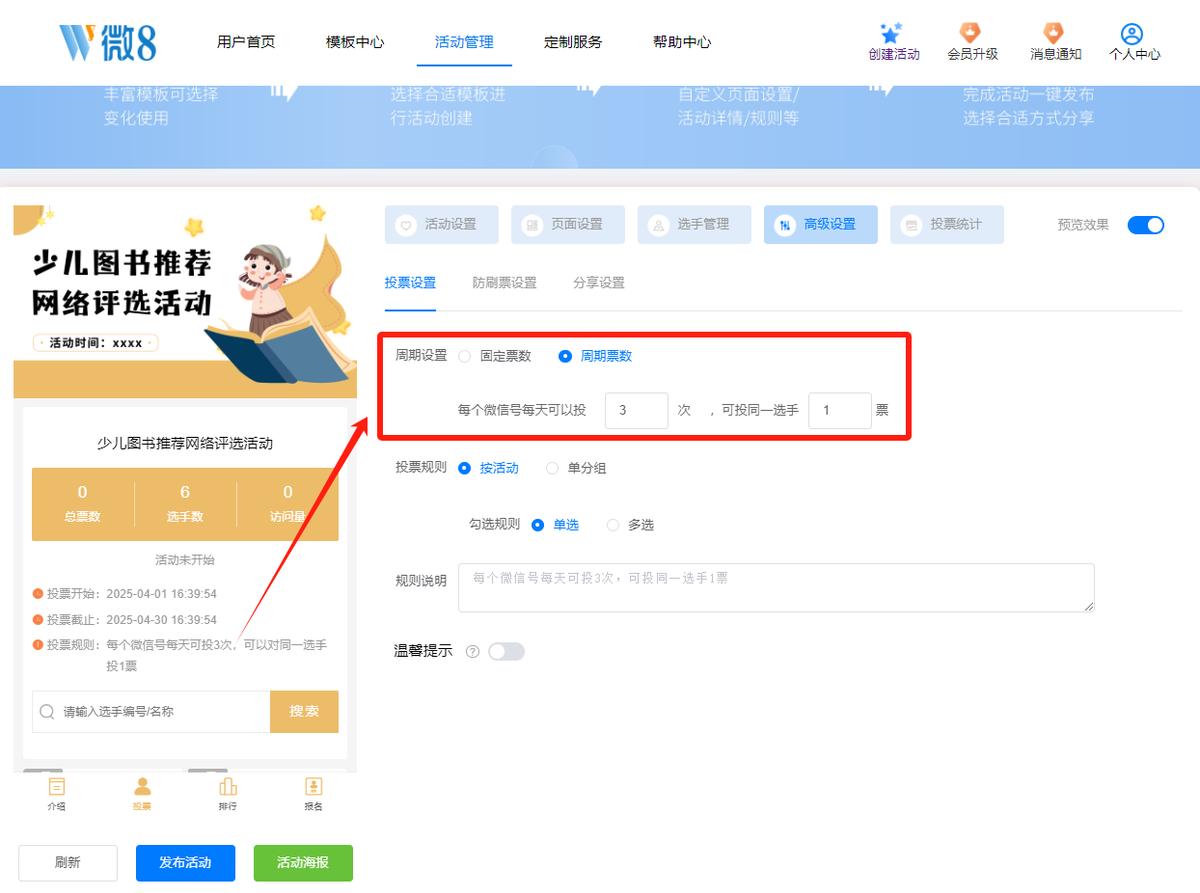The image size is (1200, 893).
Task: Click the 规则说明 text area
Action: (776, 587)
